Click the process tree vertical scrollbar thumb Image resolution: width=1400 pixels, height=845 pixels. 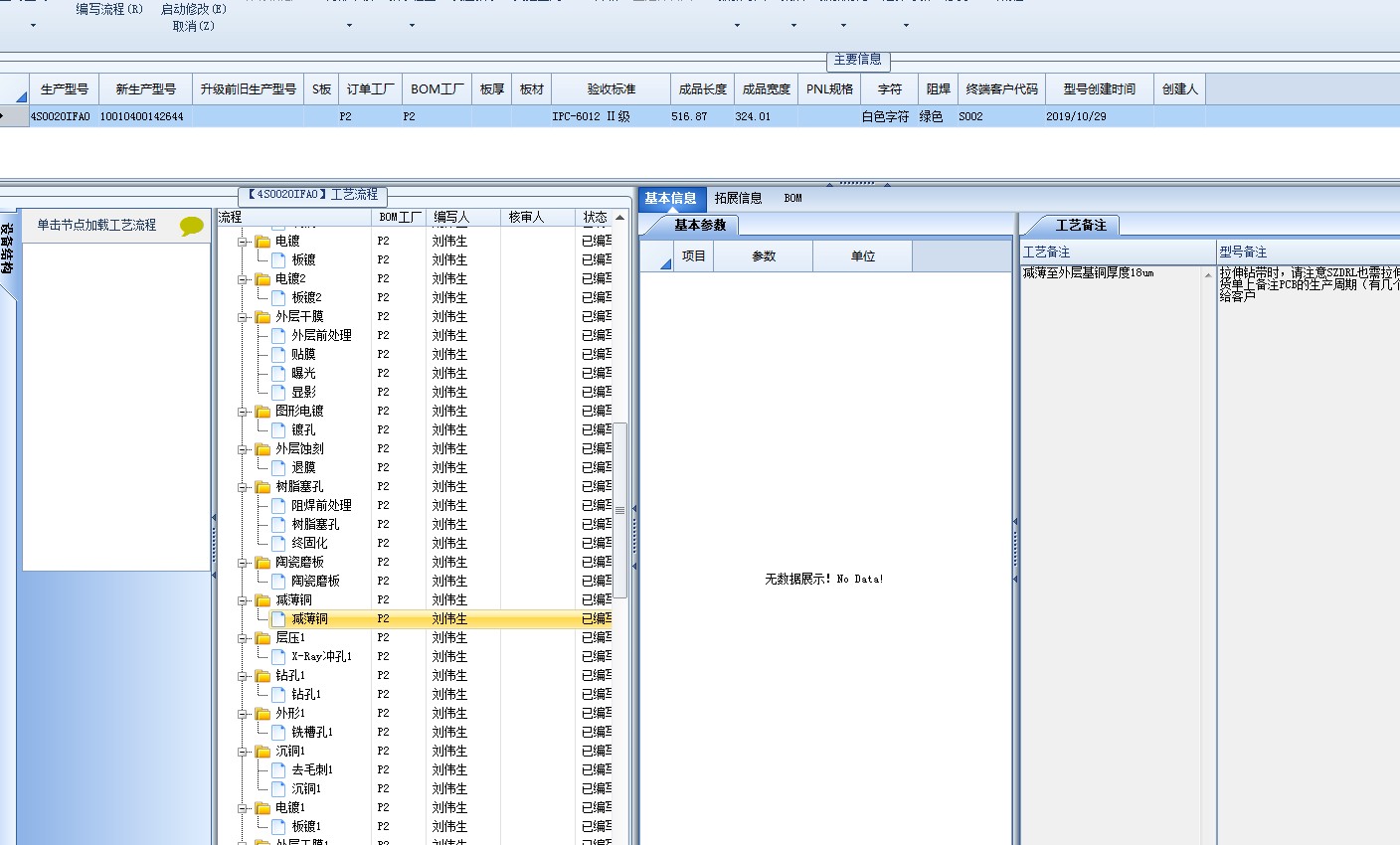tap(620, 510)
